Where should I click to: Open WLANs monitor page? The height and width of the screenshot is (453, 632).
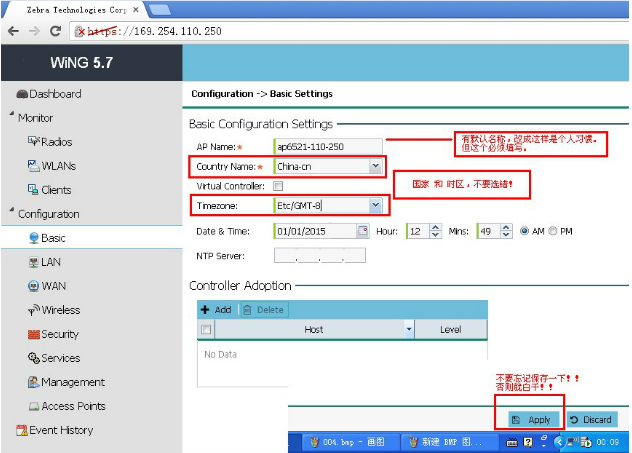click(x=52, y=166)
